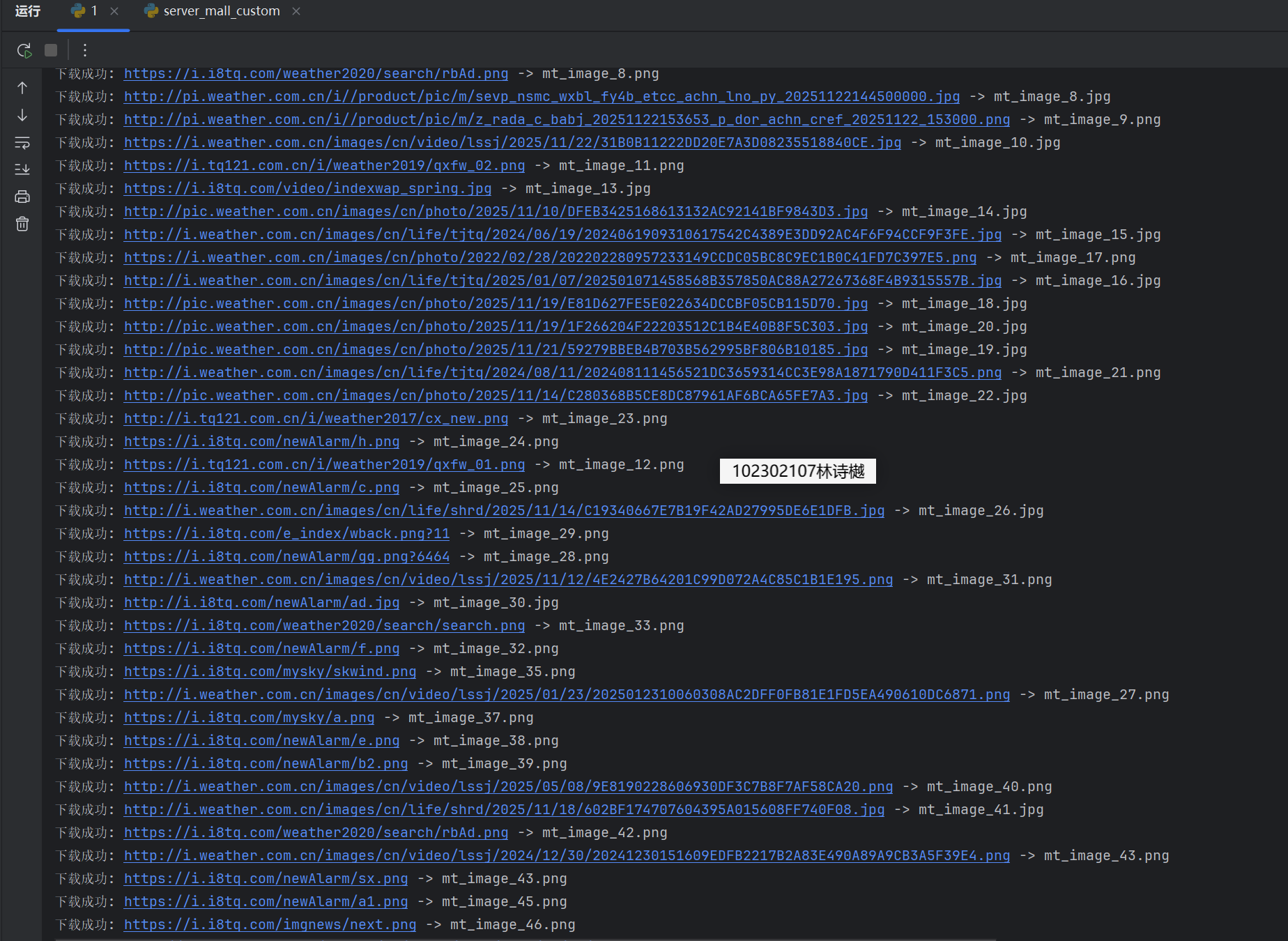The width and height of the screenshot is (1288, 941).
Task: Jump up the stack trace with the up arrow
Action: click(x=22, y=88)
